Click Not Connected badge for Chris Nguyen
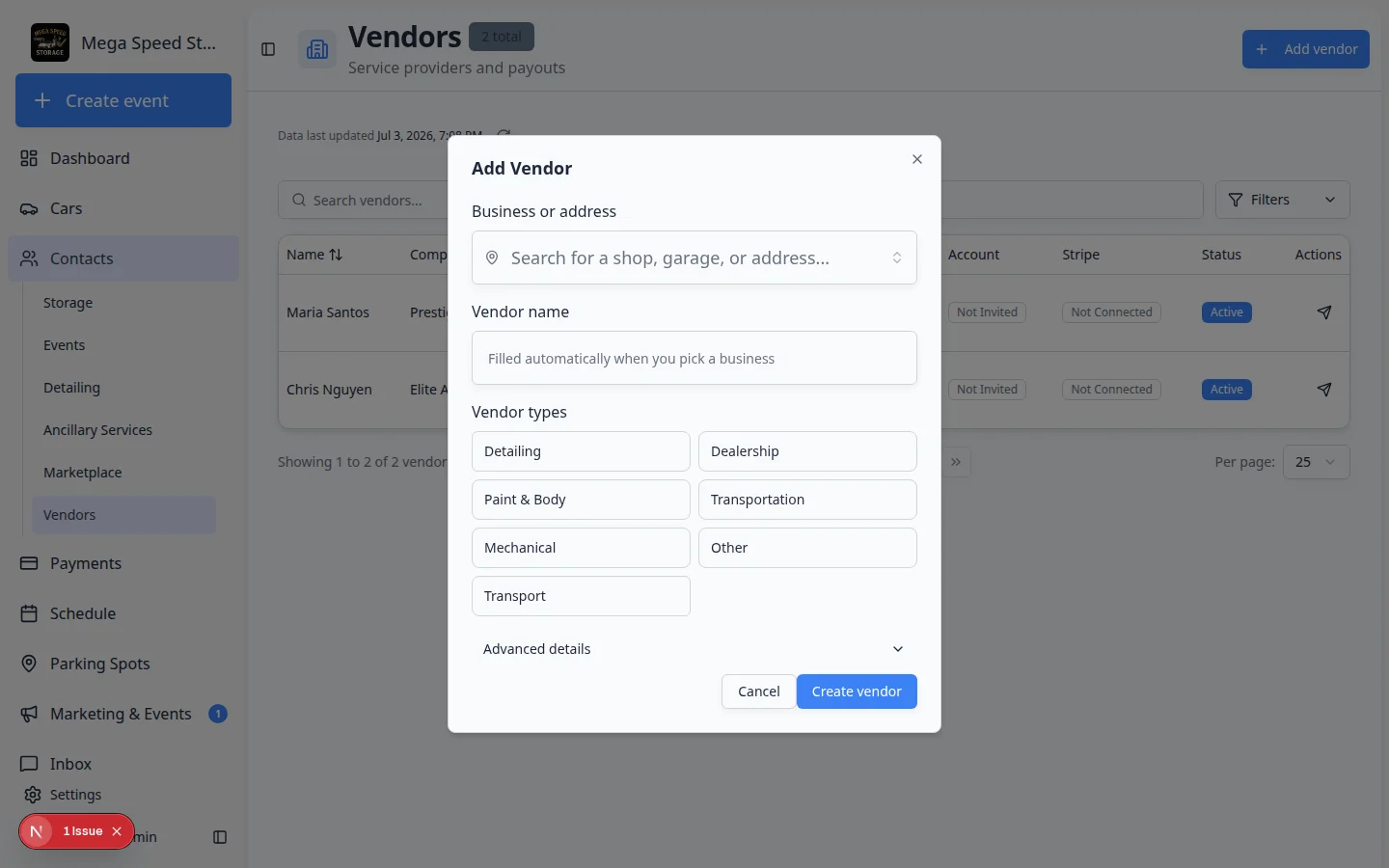Viewport: 1389px width, 868px height. tap(1111, 390)
